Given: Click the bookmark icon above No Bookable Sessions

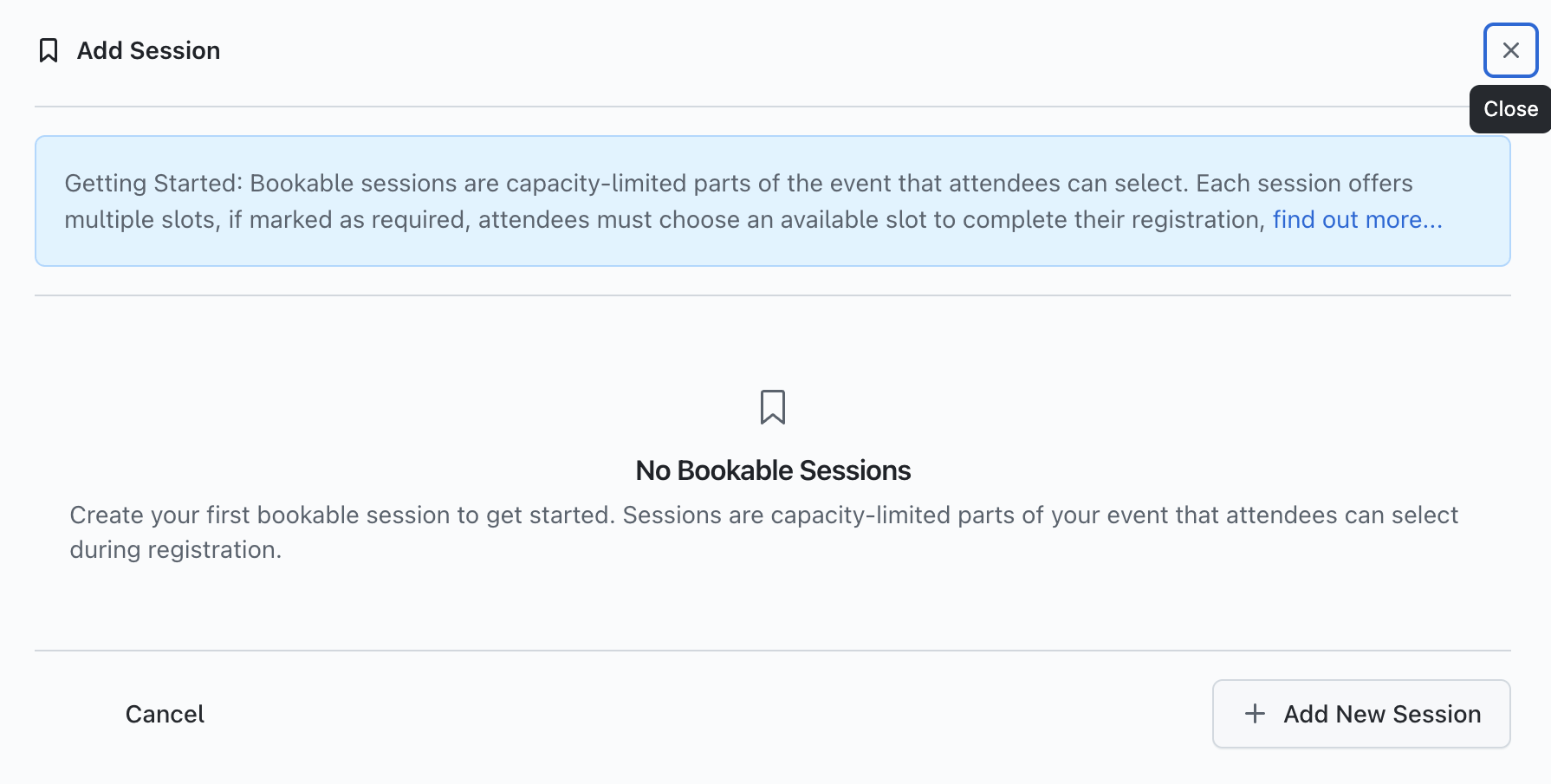Looking at the screenshot, I should [772, 406].
